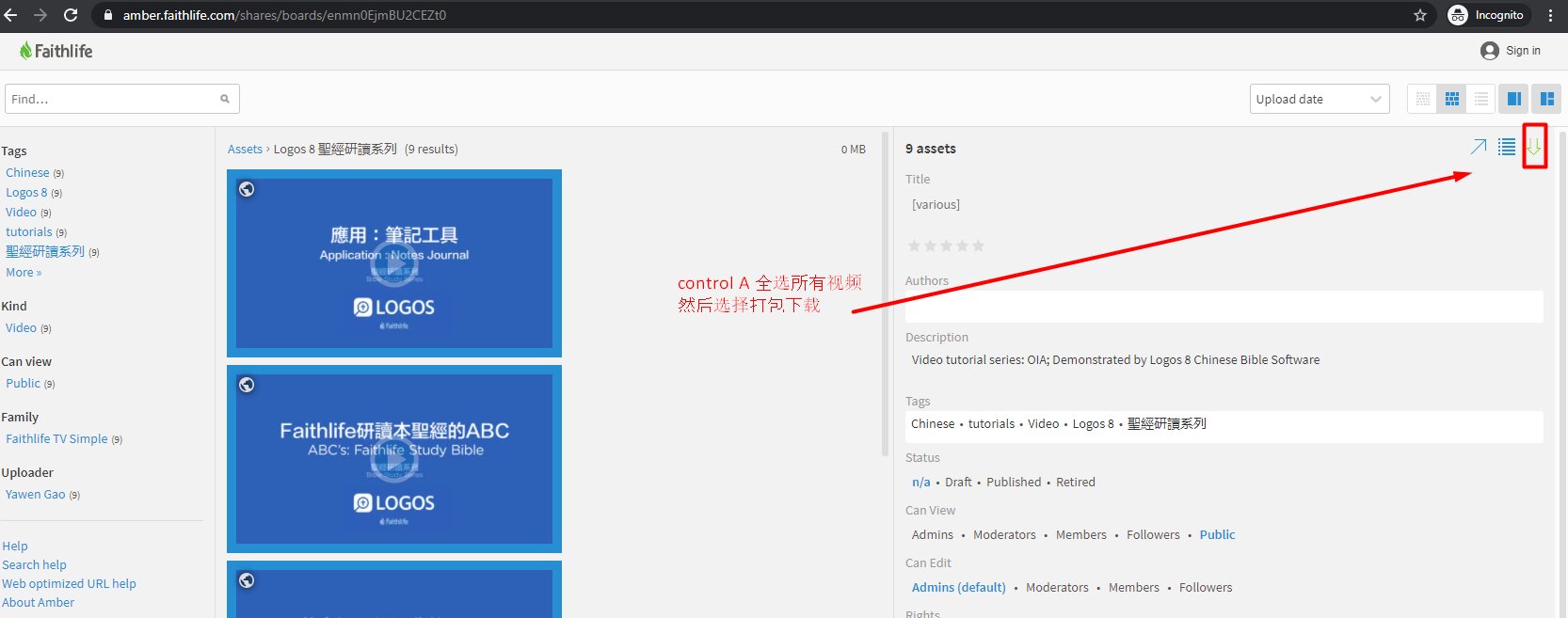
Task: Click into the Find search field
Action: coord(113,99)
